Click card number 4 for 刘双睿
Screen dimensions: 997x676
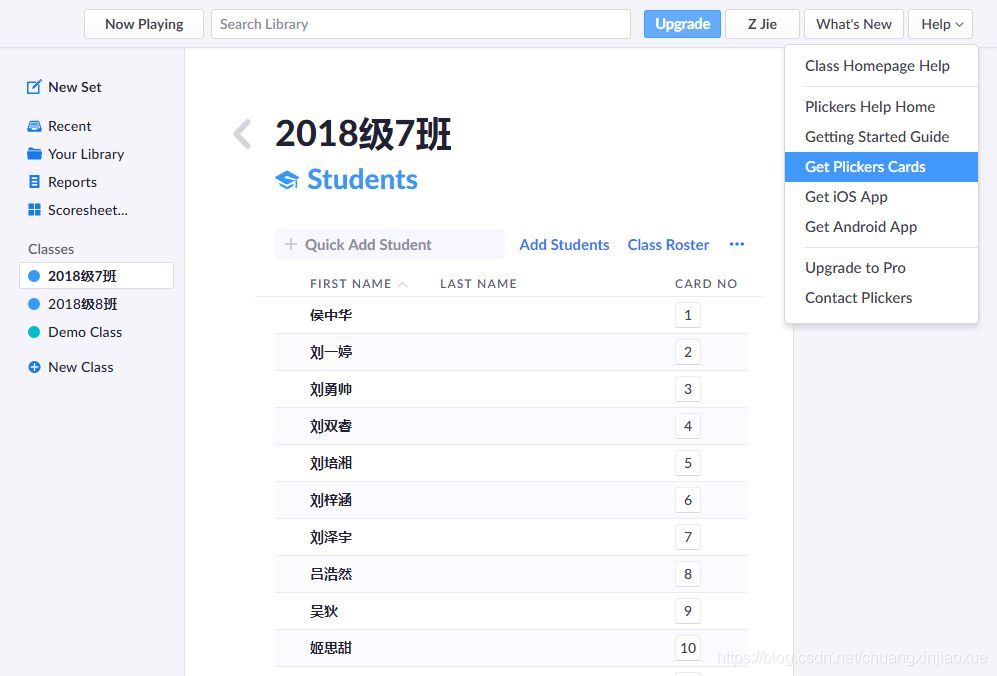[687, 426]
